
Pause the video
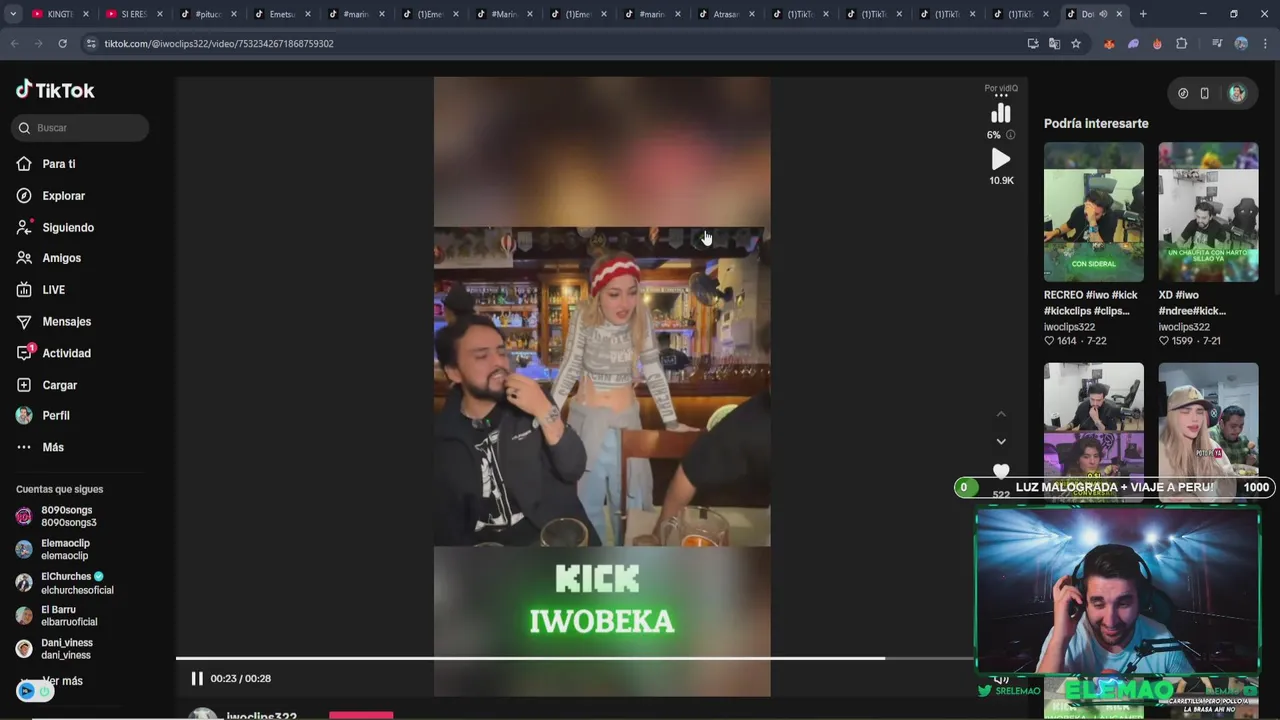coord(197,678)
